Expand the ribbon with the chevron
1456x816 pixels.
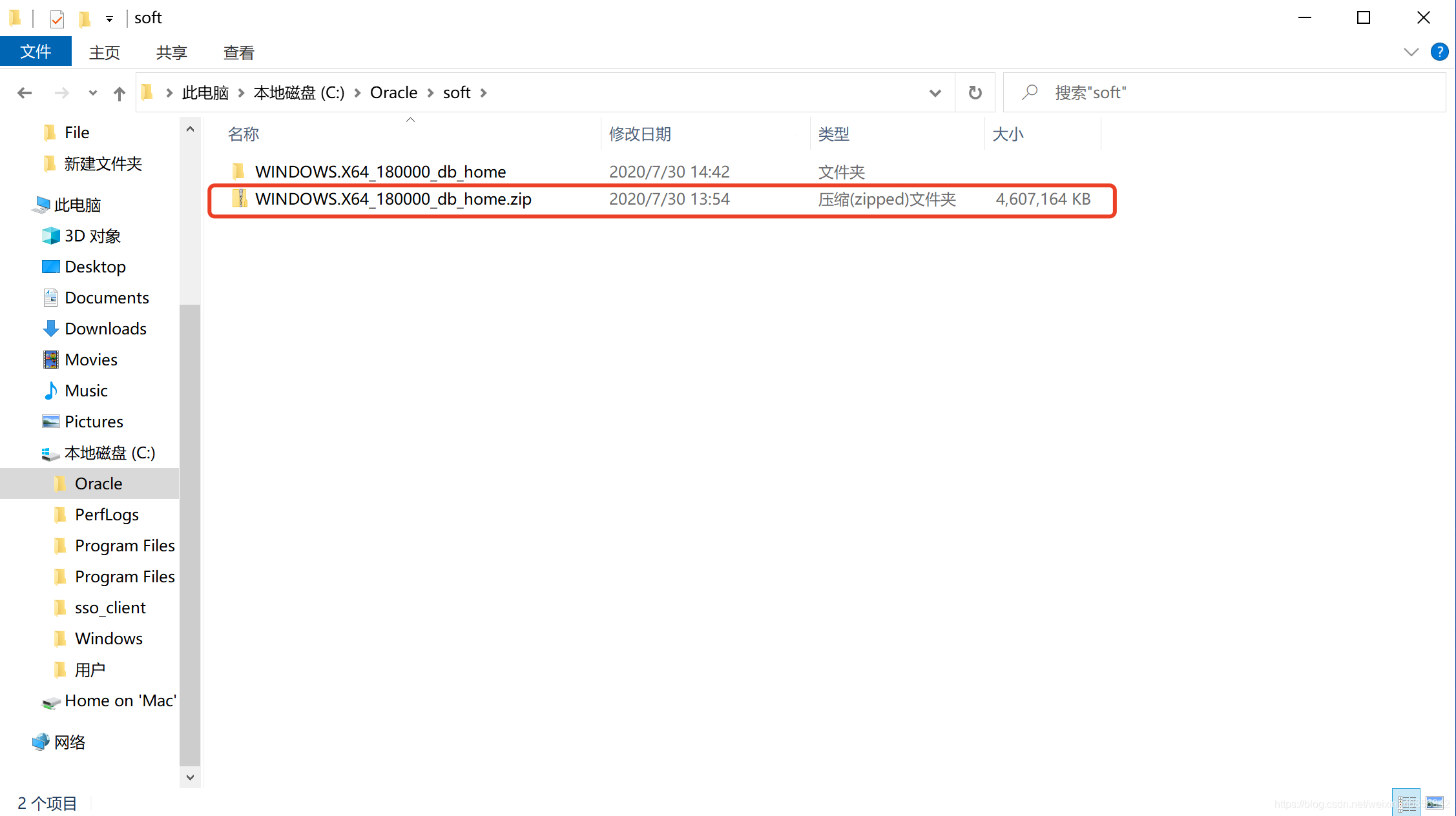1411,52
